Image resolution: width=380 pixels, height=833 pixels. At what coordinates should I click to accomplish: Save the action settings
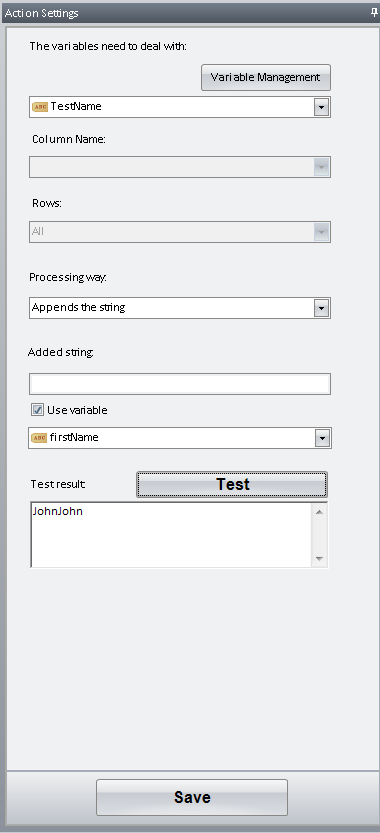[192, 797]
